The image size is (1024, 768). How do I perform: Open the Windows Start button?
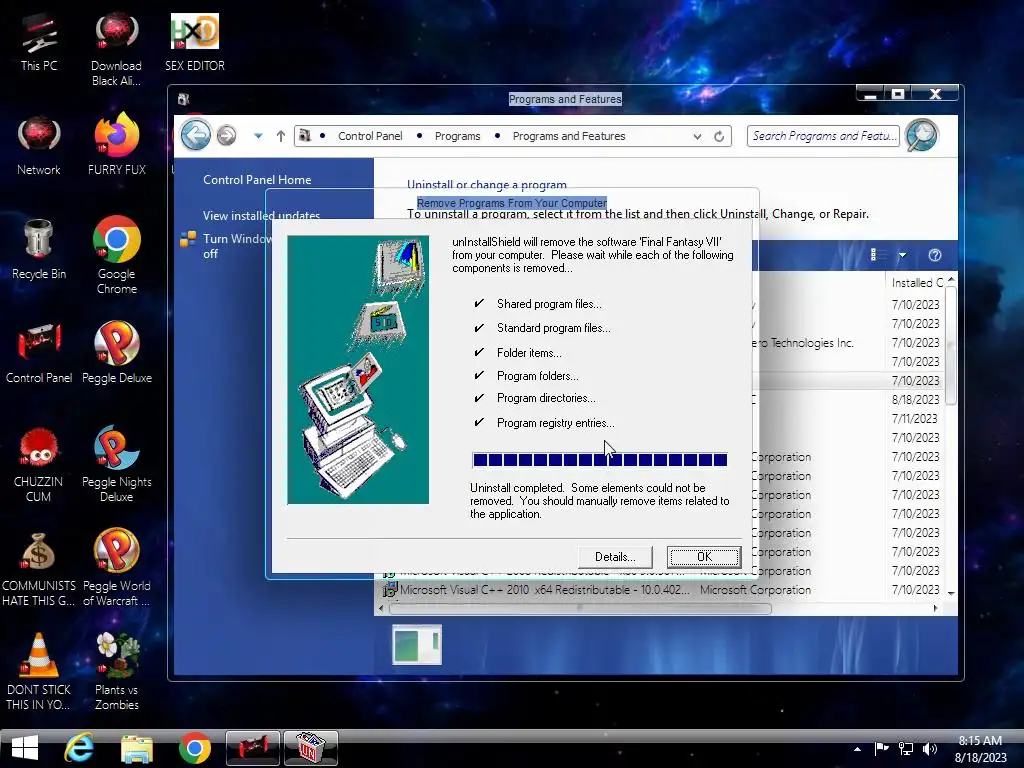point(25,748)
